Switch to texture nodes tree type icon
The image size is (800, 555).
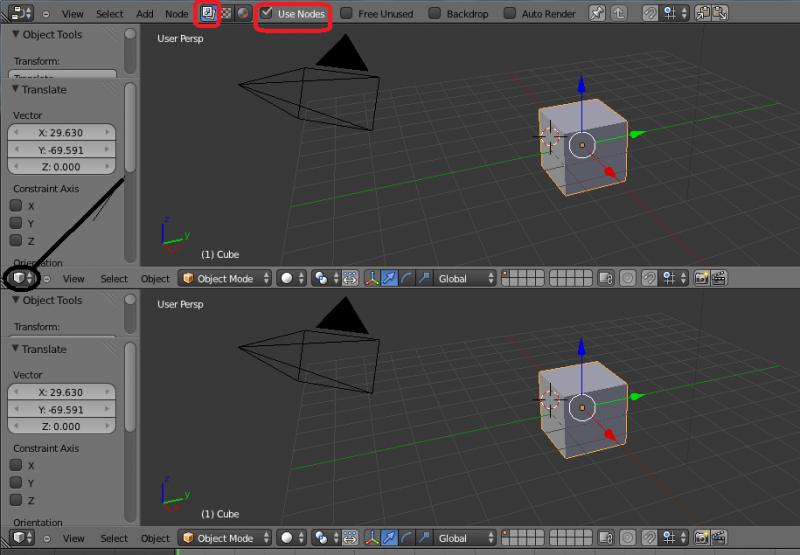coord(226,13)
